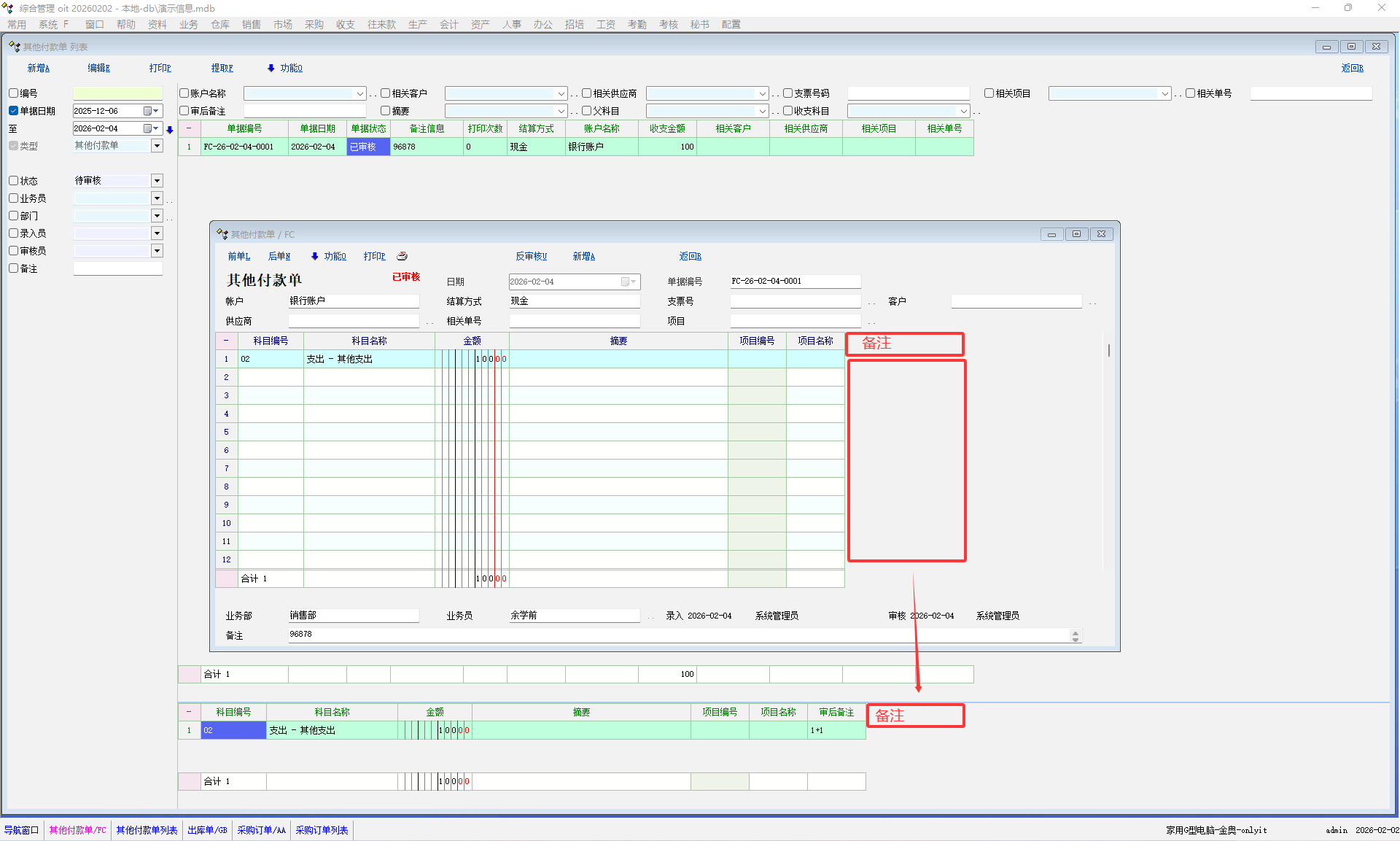Enable the 编号 filter checkbox
The image size is (1400, 841).
click(13, 93)
